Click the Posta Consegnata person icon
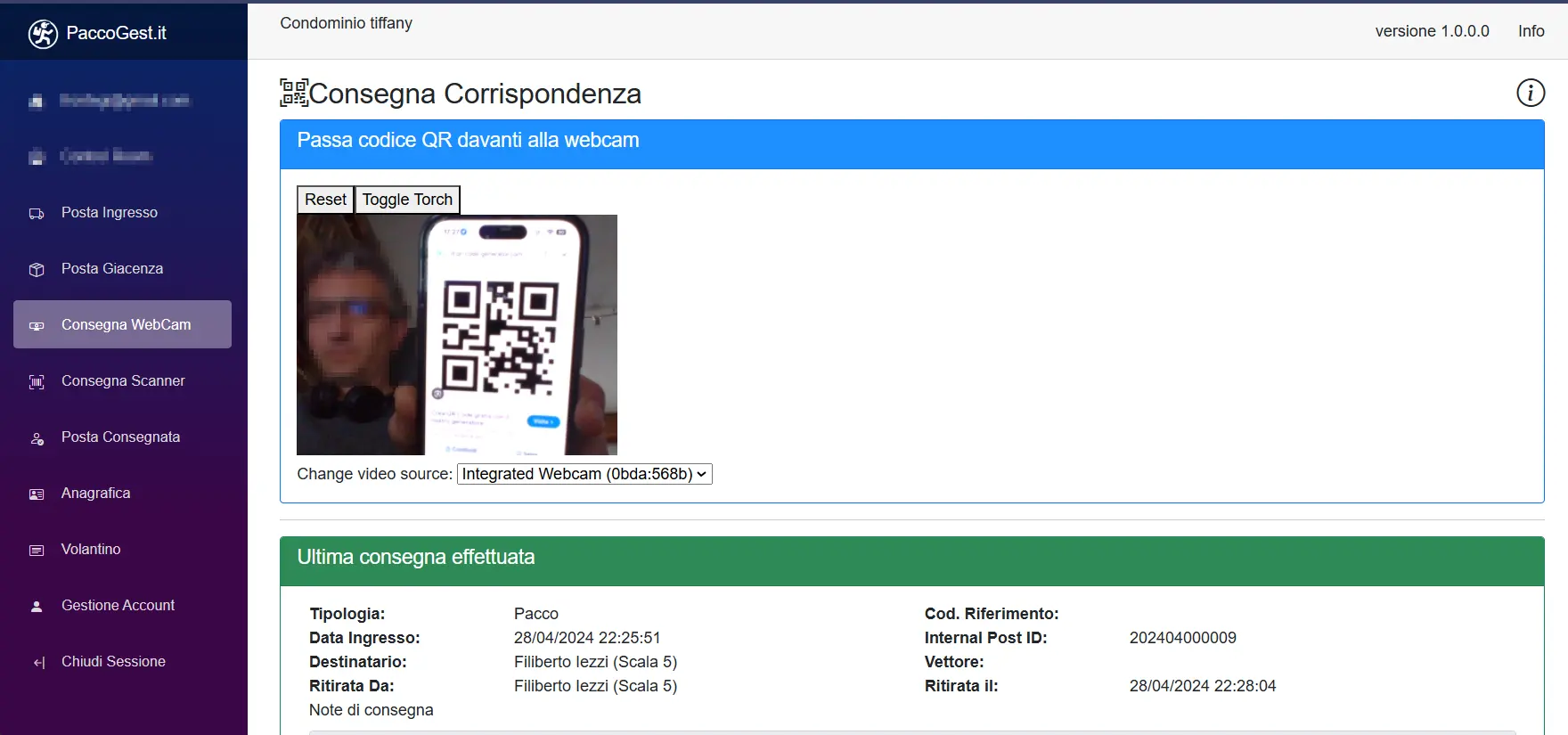1568x735 pixels. point(37,438)
